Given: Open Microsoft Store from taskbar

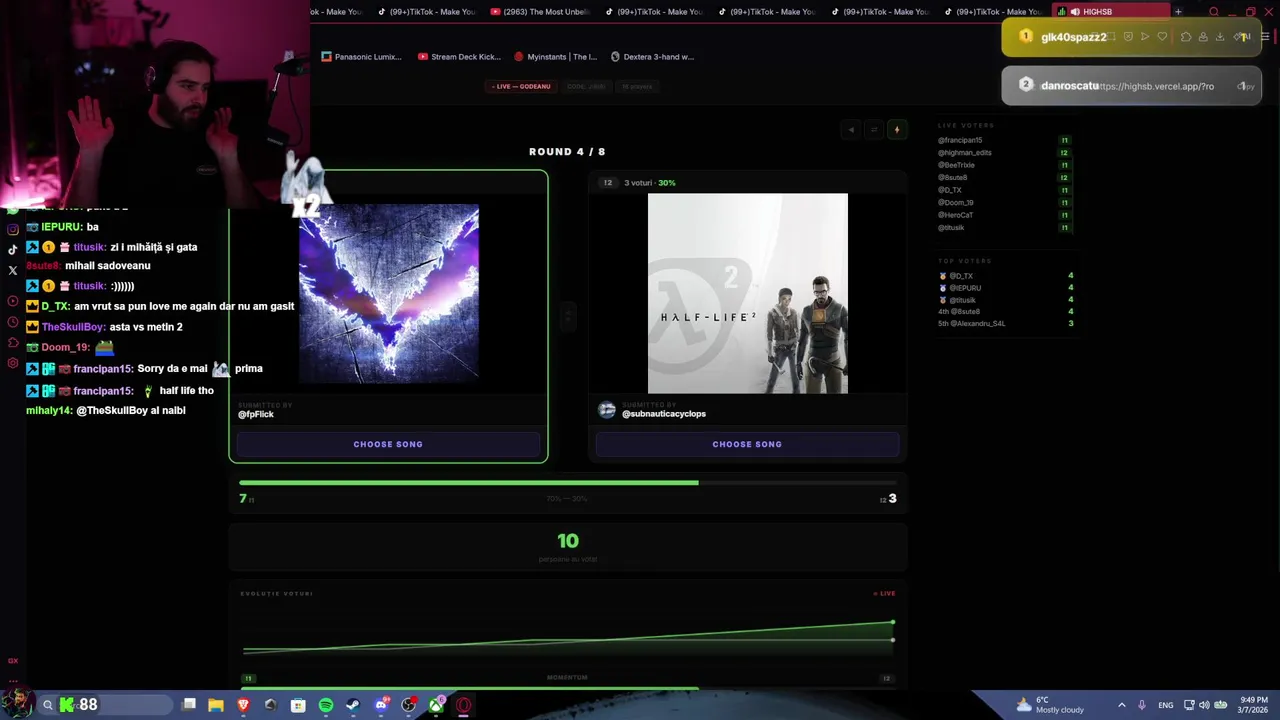Looking at the screenshot, I should 298,705.
